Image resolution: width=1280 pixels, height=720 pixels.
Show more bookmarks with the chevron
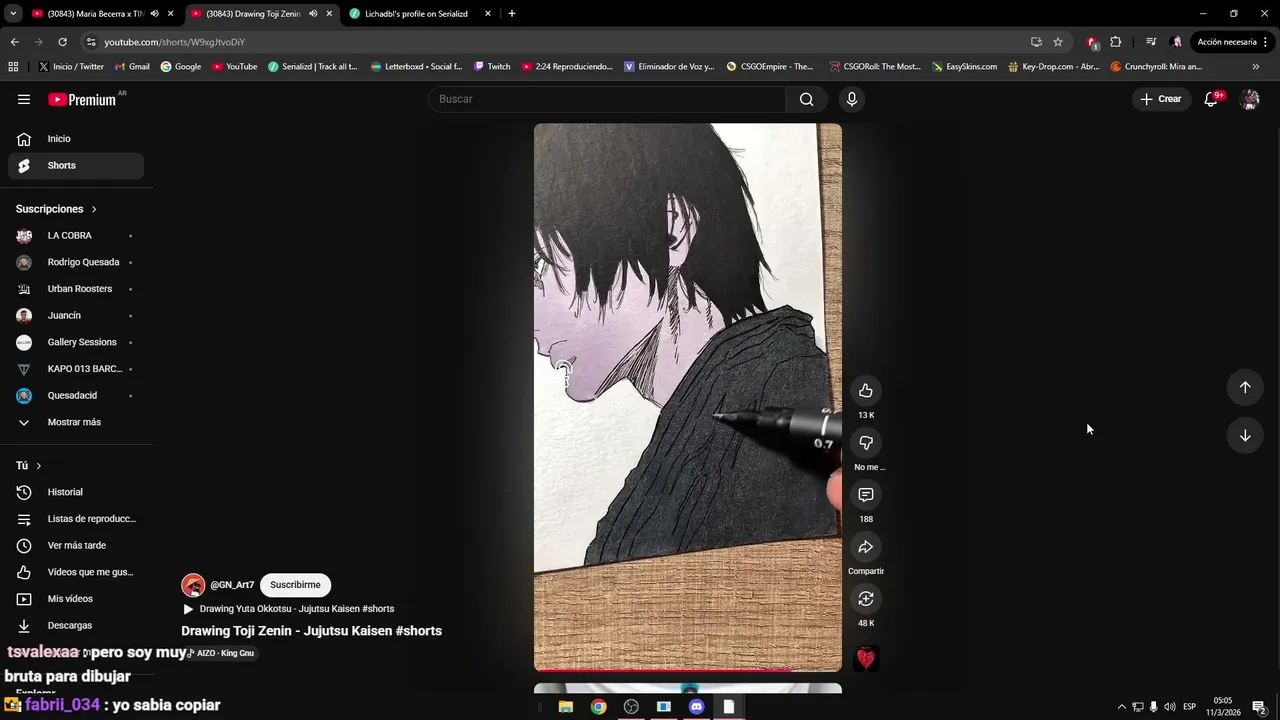pyautogui.click(x=1256, y=67)
